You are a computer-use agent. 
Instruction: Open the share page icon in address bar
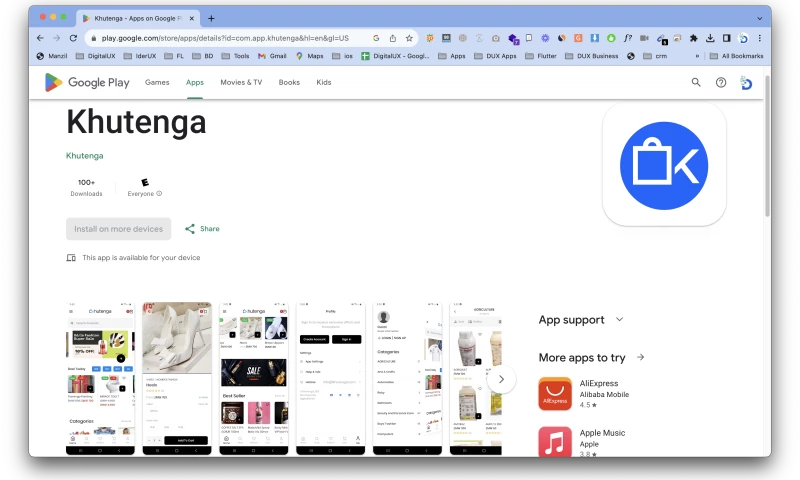pos(393,38)
